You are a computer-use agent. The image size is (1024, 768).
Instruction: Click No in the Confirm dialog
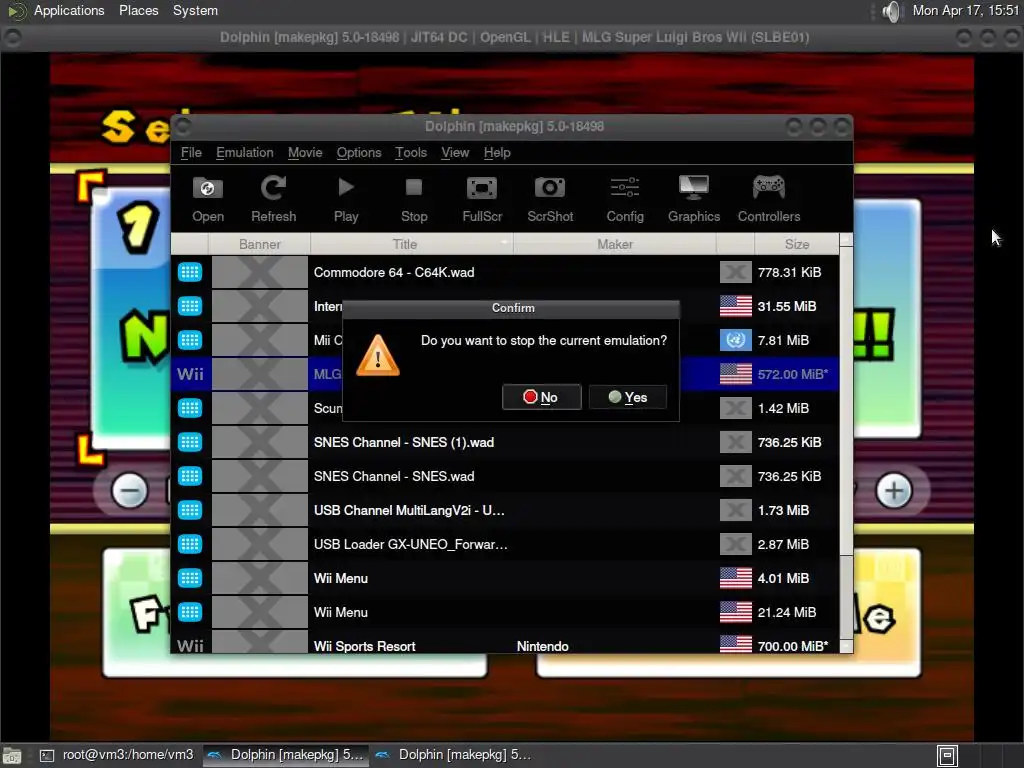[x=541, y=397]
